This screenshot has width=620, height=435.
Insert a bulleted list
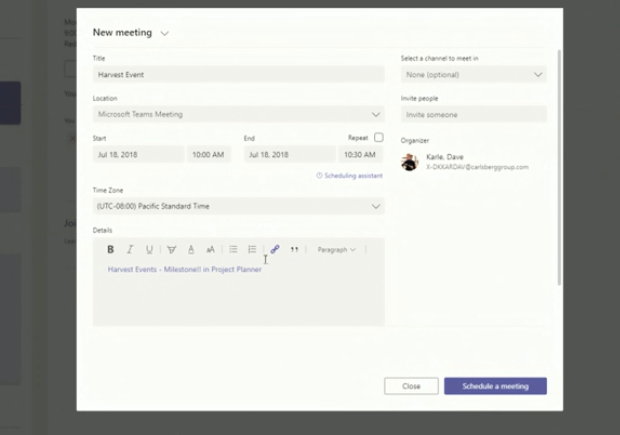tap(233, 250)
